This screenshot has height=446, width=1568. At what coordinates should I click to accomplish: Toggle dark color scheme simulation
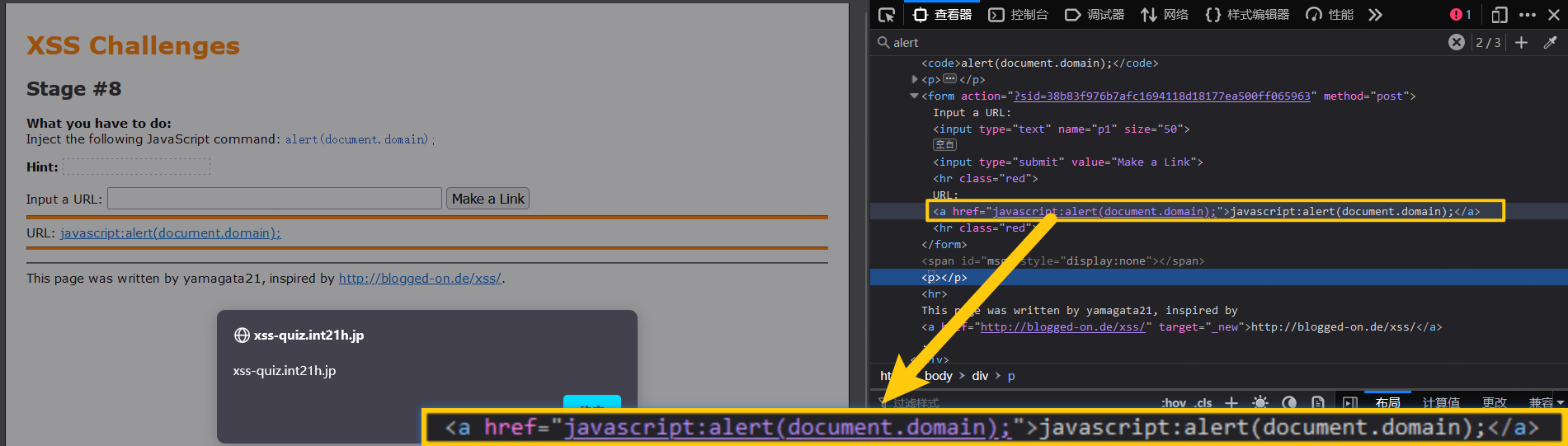click(x=1289, y=402)
